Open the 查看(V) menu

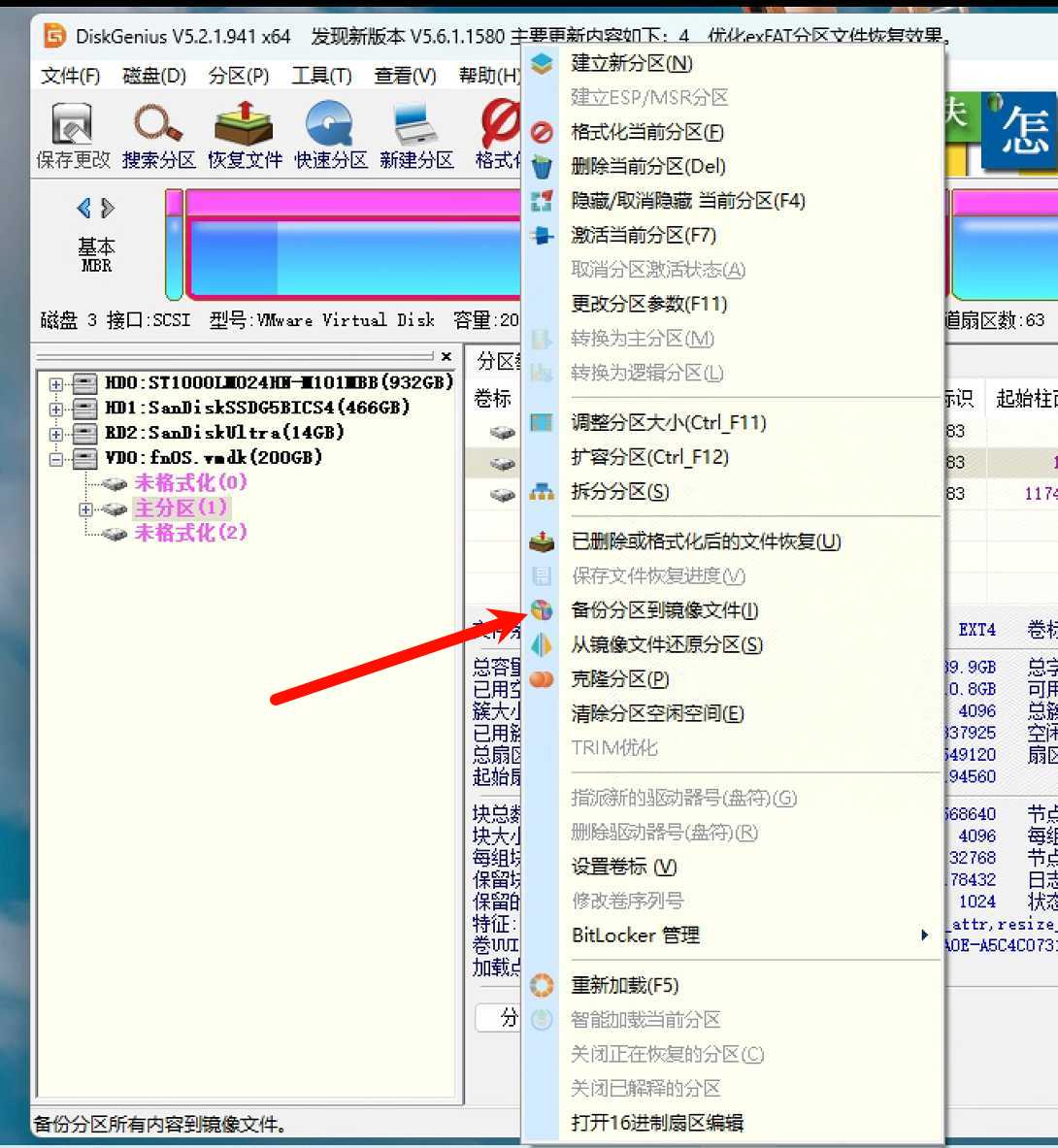(405, 76)
